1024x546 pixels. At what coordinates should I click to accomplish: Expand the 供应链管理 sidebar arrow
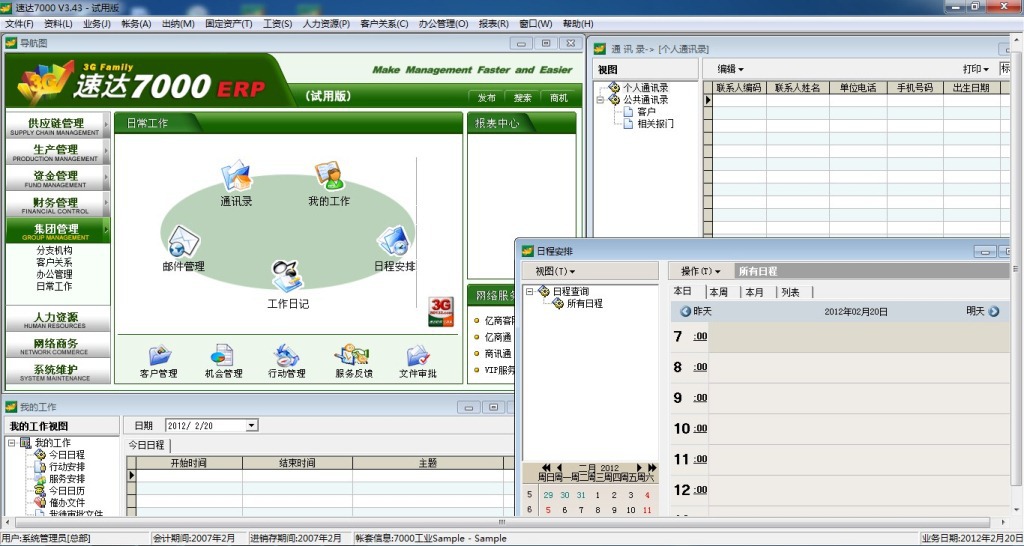coord(106,125)
